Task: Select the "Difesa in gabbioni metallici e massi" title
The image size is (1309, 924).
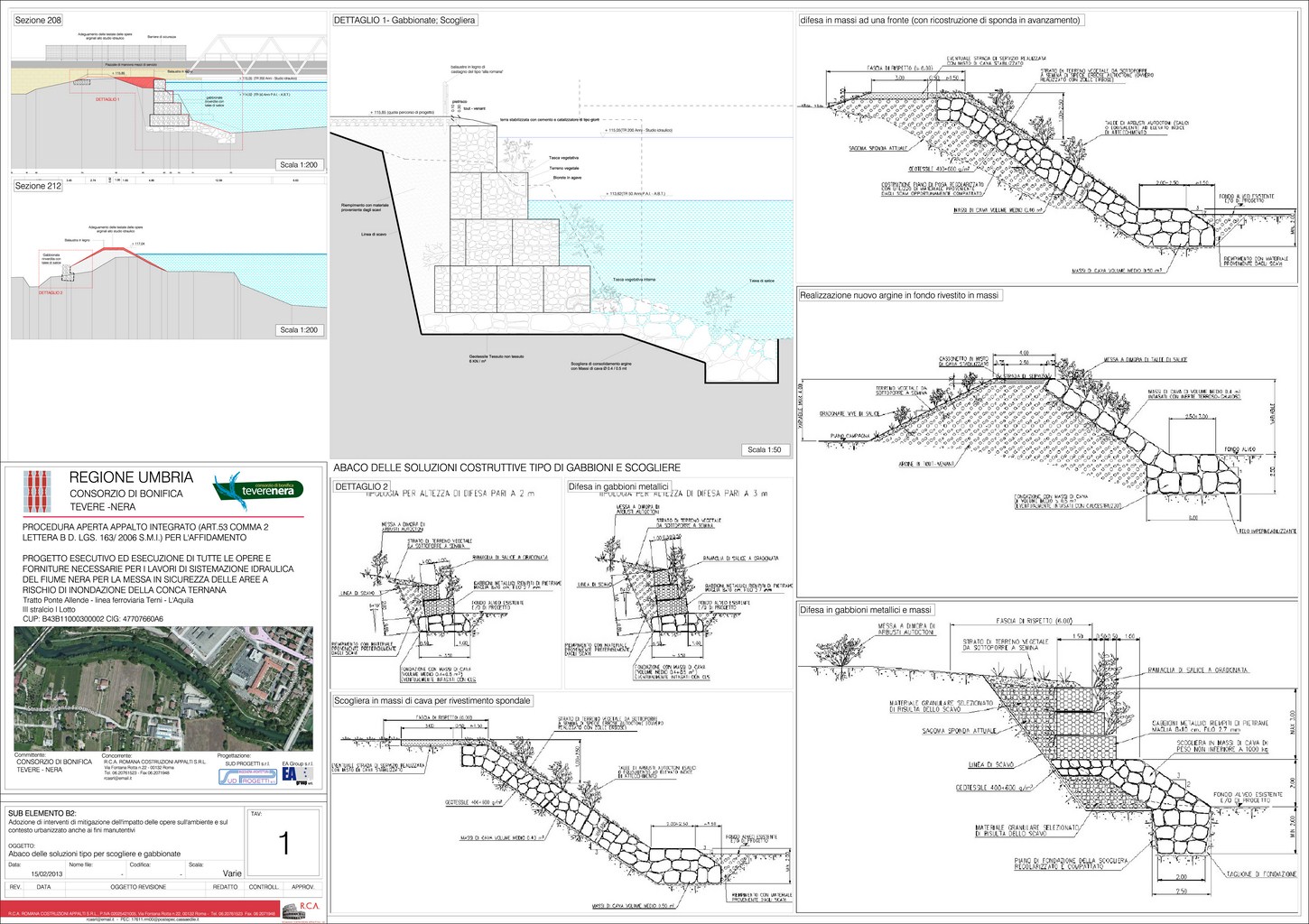Action: pos(866,610)
